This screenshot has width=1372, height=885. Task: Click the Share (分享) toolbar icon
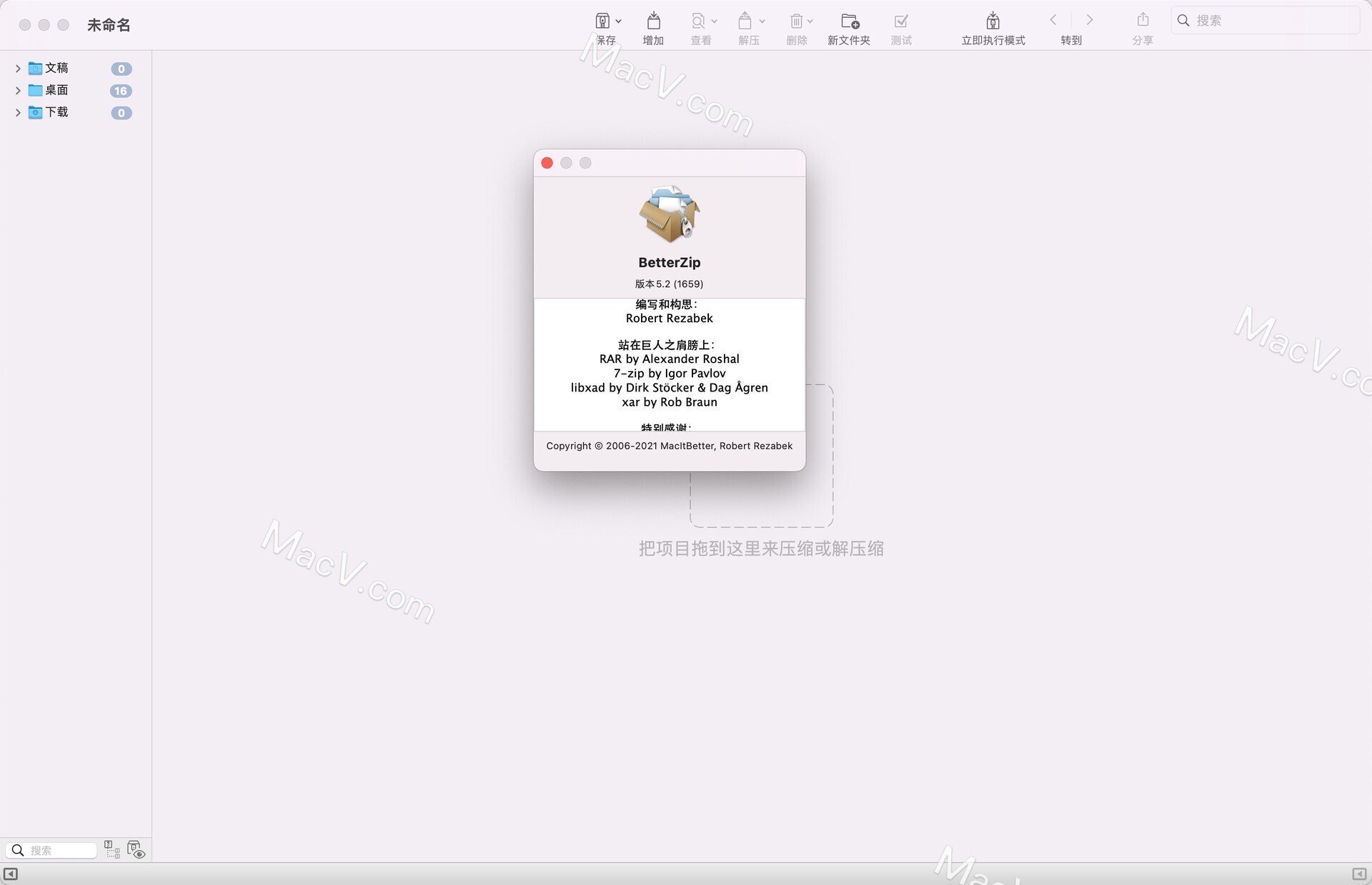[1143, 20]
